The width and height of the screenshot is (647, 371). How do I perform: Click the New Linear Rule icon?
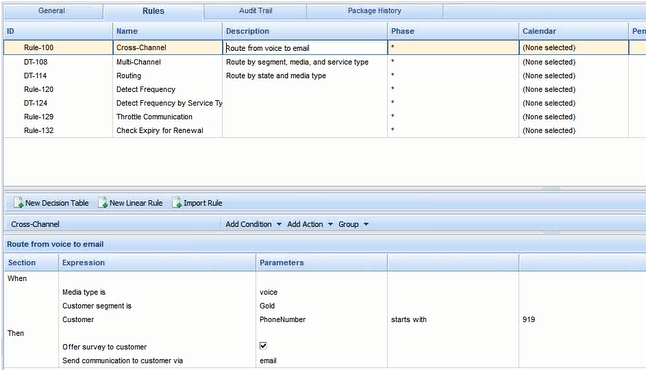(x=102, y=203)
